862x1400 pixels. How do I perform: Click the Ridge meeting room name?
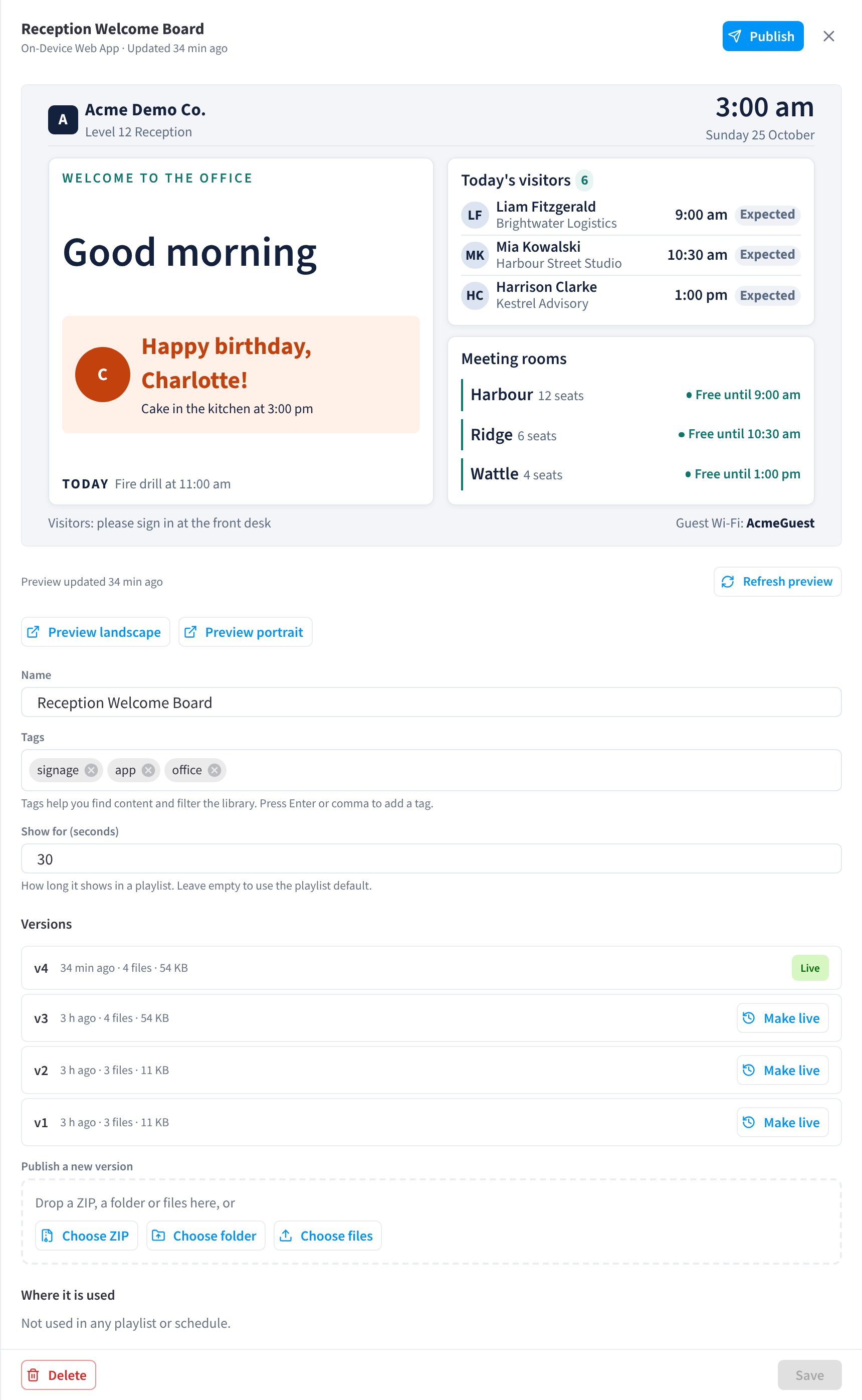point(492,435)
